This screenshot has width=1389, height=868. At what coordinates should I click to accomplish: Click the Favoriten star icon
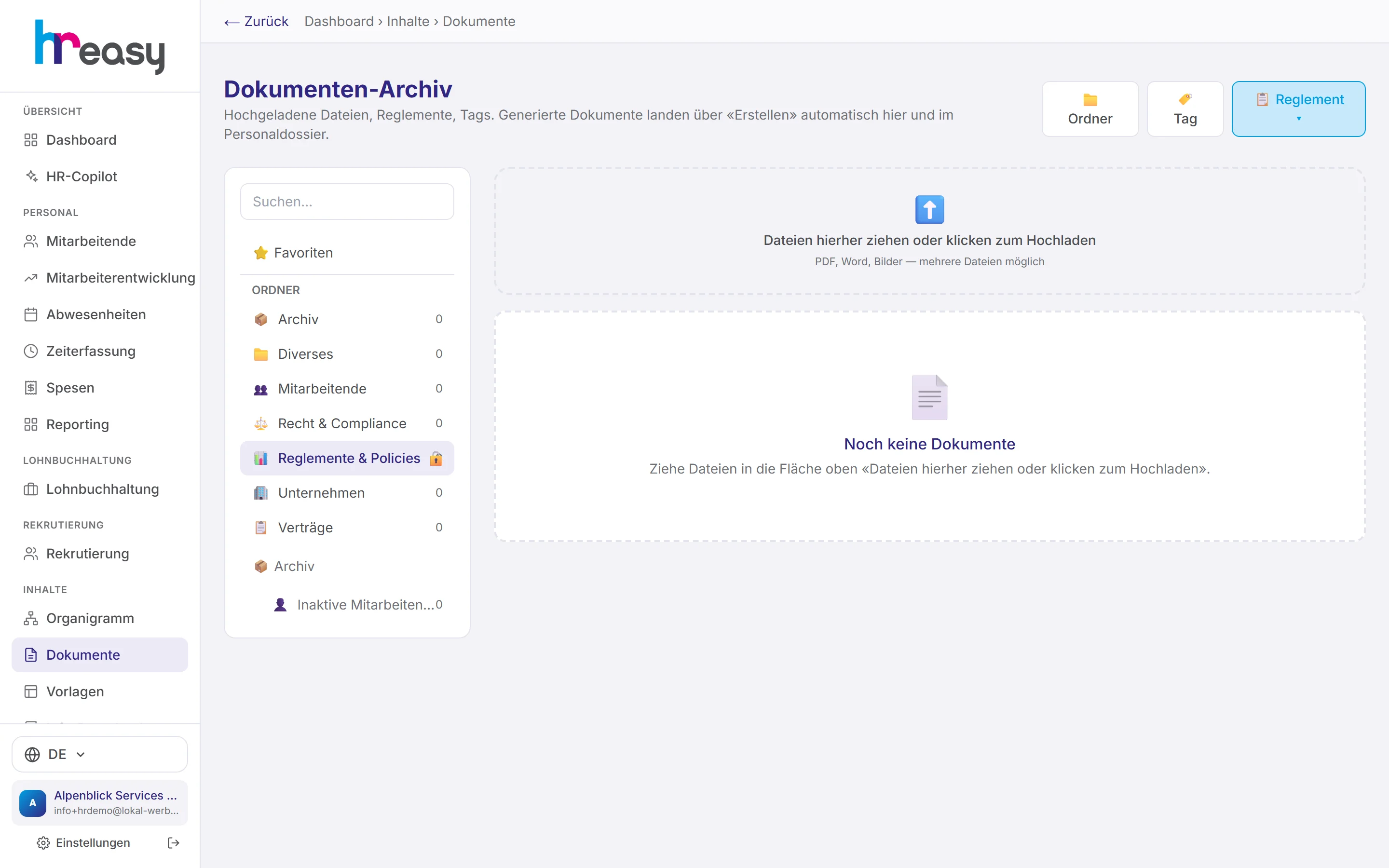click(x=260, y=253)
